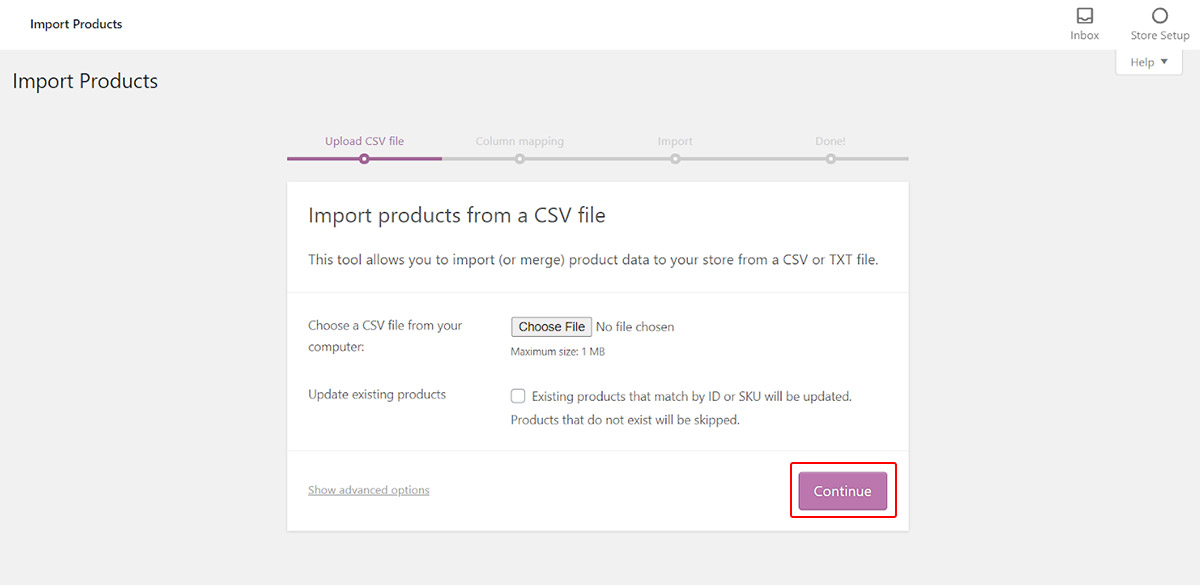Select the Import step label
This screenshot has height=585, width=1200.
tap(675, 141)
